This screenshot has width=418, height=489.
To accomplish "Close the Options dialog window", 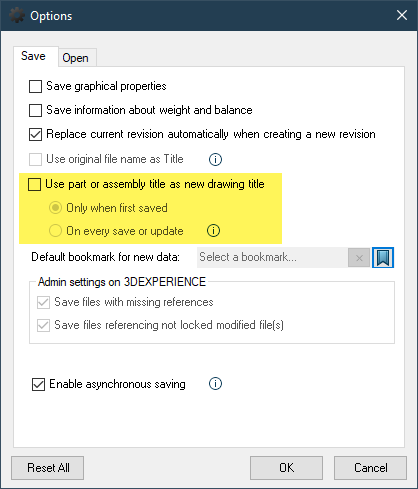I will pyautogui.click(x=402, y=15).
